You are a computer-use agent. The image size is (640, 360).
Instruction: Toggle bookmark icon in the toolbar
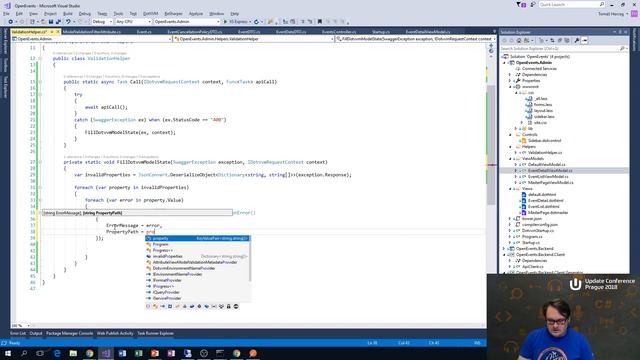(320, 22)
